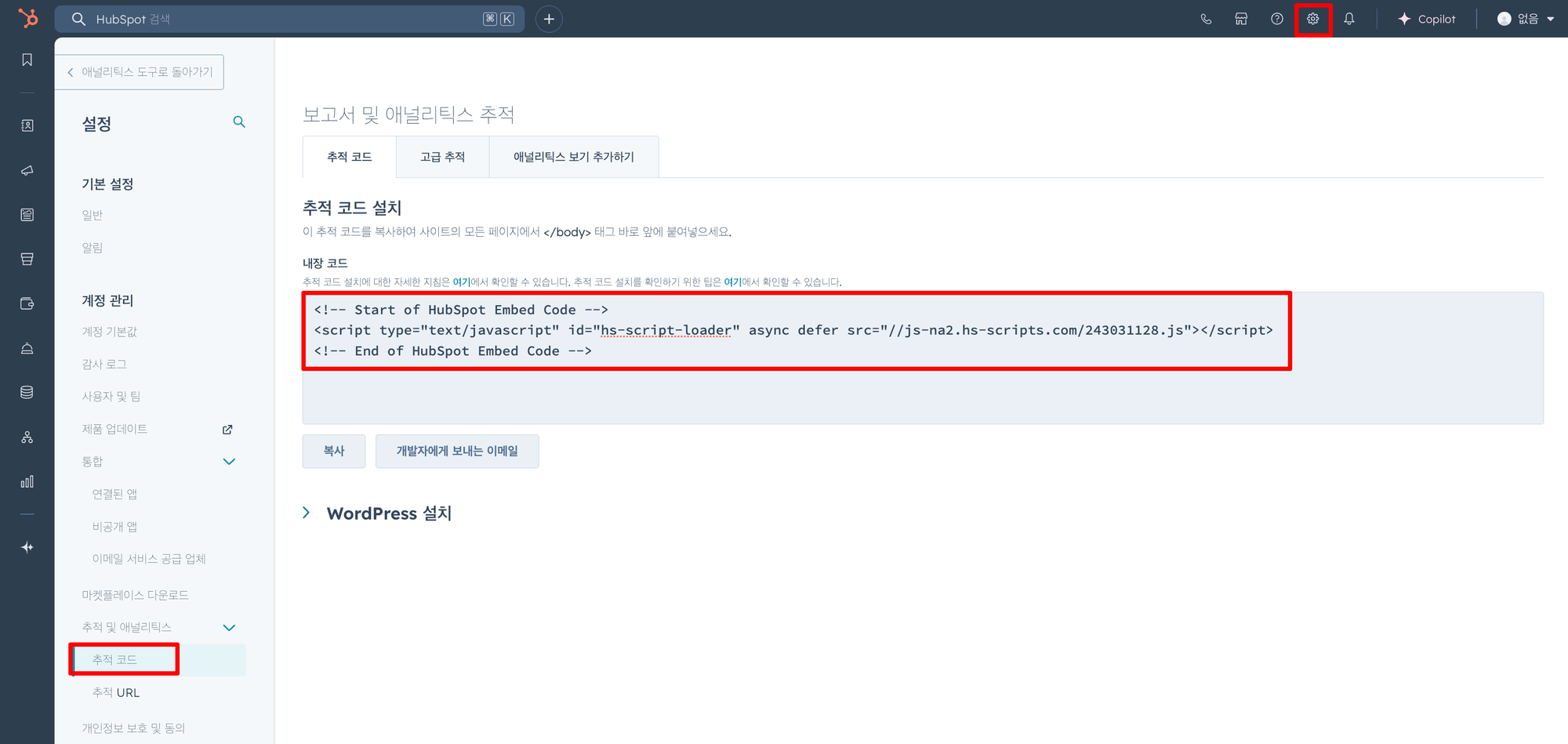The width and height of the screenshot is (1568, 744).
Task: Switch to the 고급 추적 tab
Action: tap(443, 157)
